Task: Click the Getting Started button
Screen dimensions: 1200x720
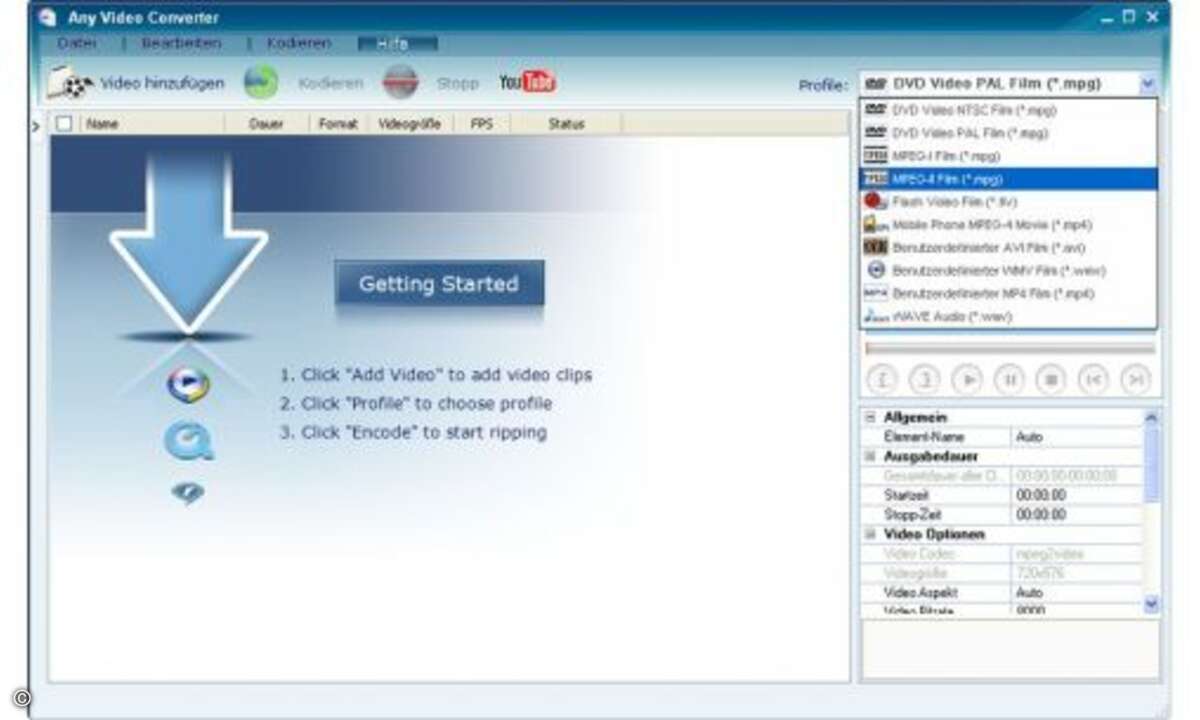Action: coord(439,284)
